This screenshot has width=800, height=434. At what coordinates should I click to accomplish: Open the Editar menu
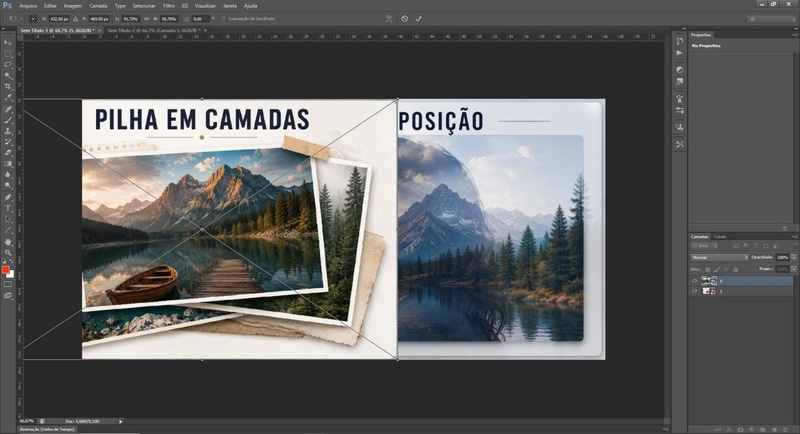pos(50,6)
